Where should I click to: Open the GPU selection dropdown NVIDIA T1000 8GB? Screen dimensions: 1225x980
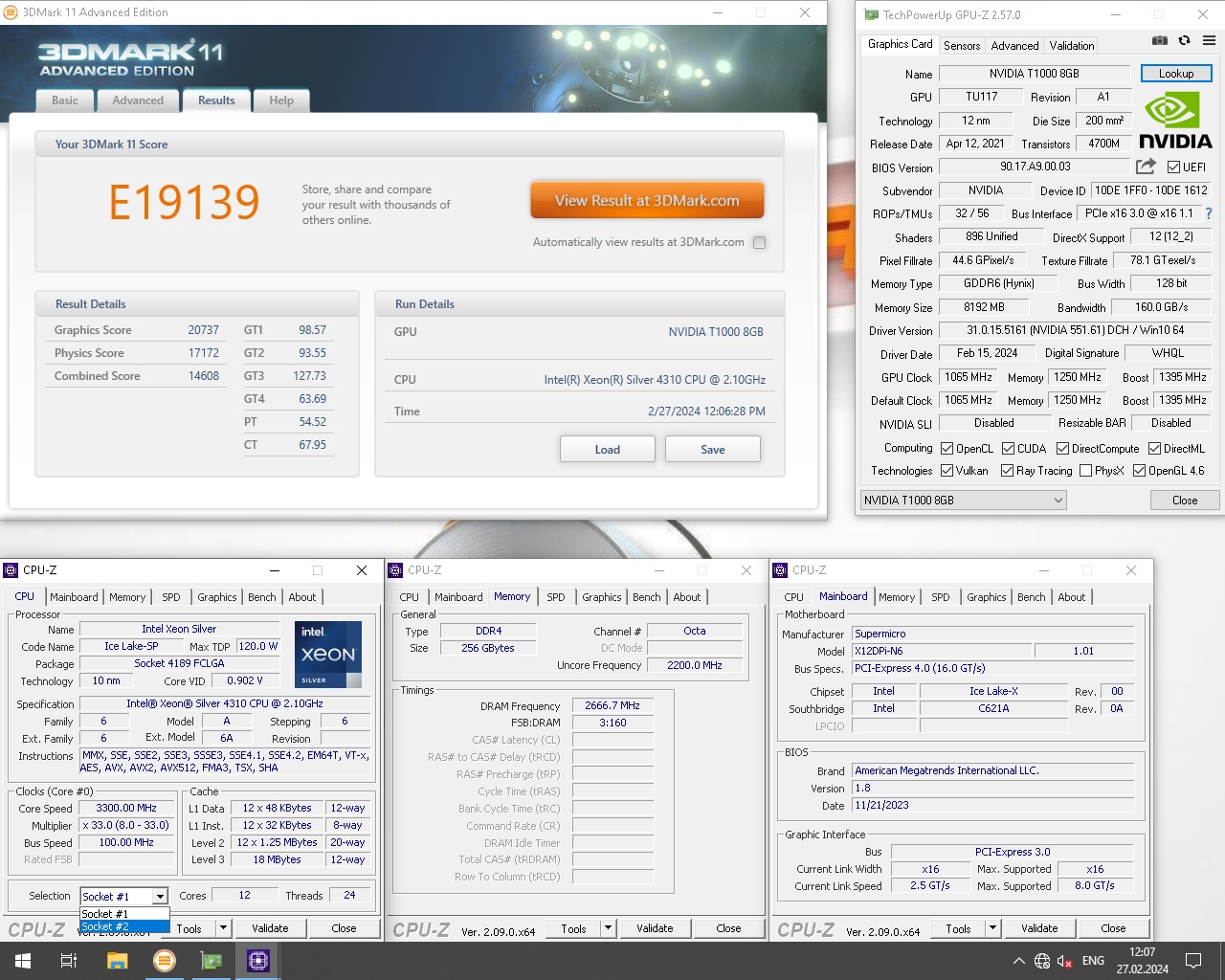(964, 500)
